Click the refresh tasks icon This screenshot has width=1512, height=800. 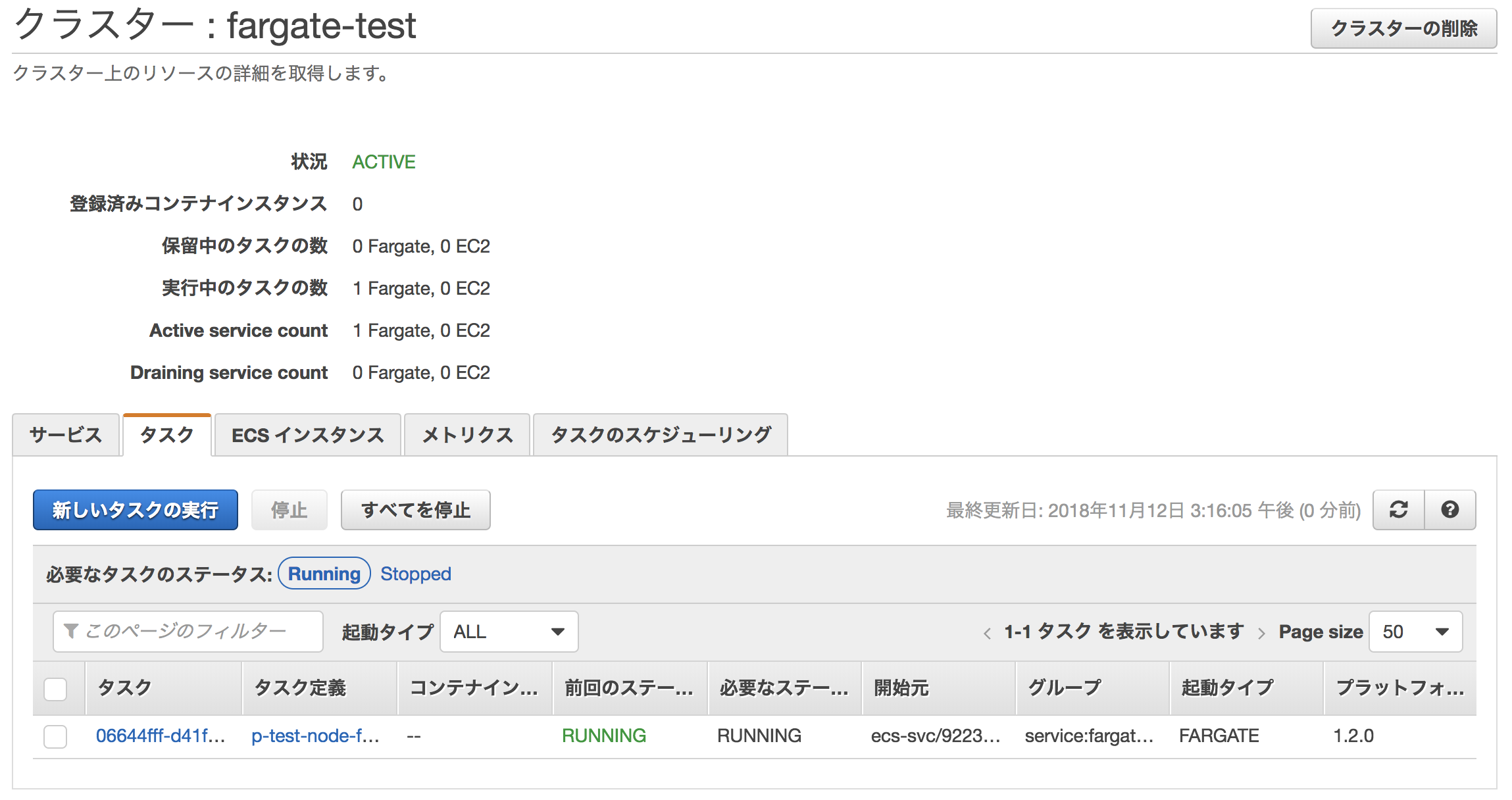[1398, 510]
